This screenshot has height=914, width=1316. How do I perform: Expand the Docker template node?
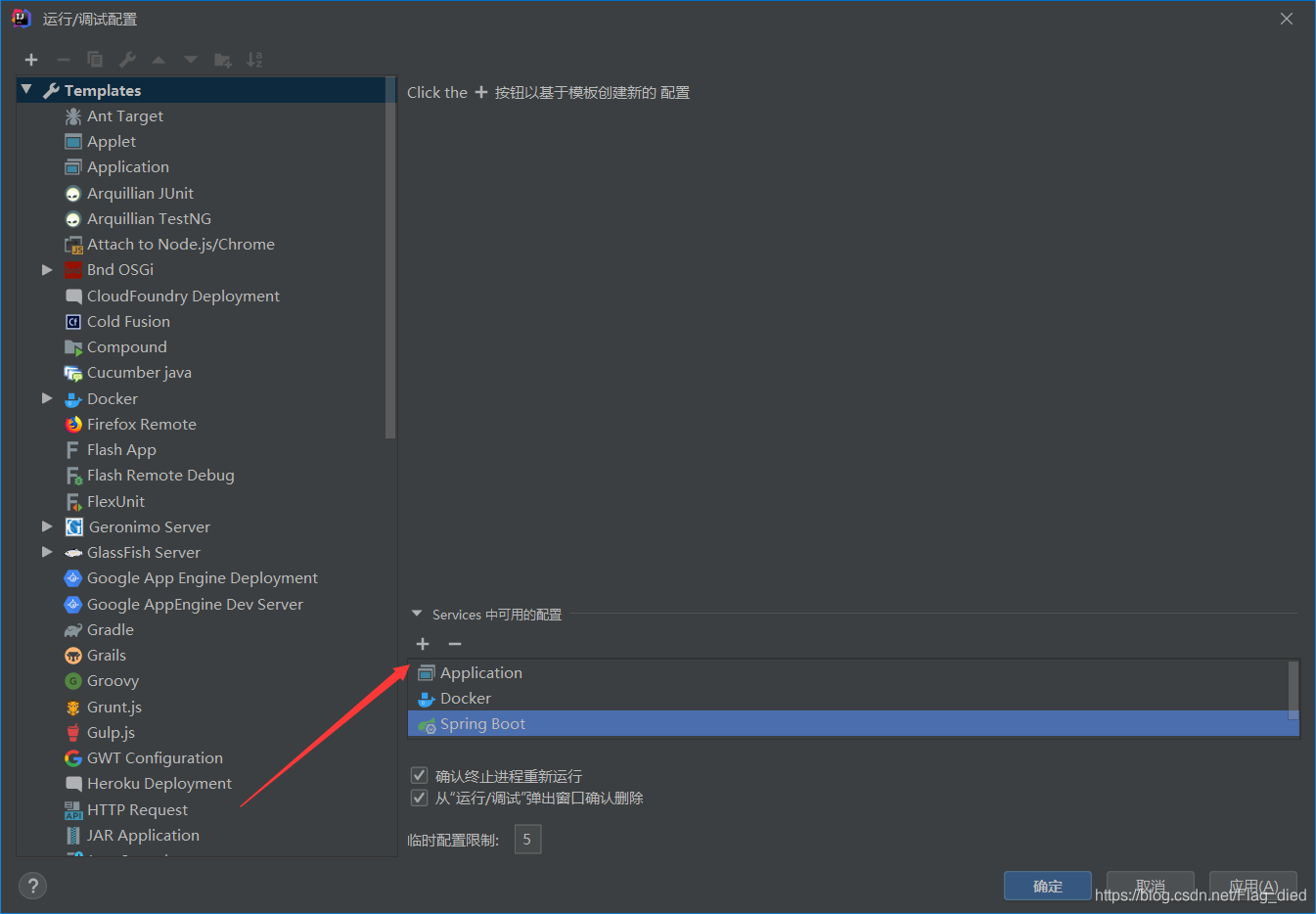click(47, 399)
